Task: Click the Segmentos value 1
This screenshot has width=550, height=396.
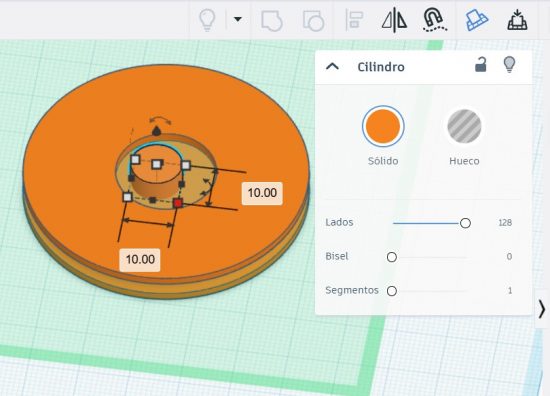Action: pos(510,290)
